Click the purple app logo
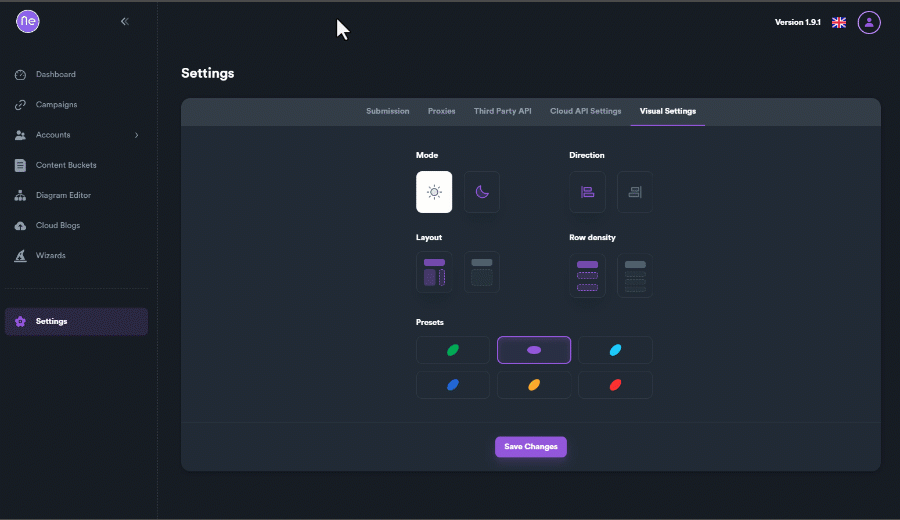 28,22
